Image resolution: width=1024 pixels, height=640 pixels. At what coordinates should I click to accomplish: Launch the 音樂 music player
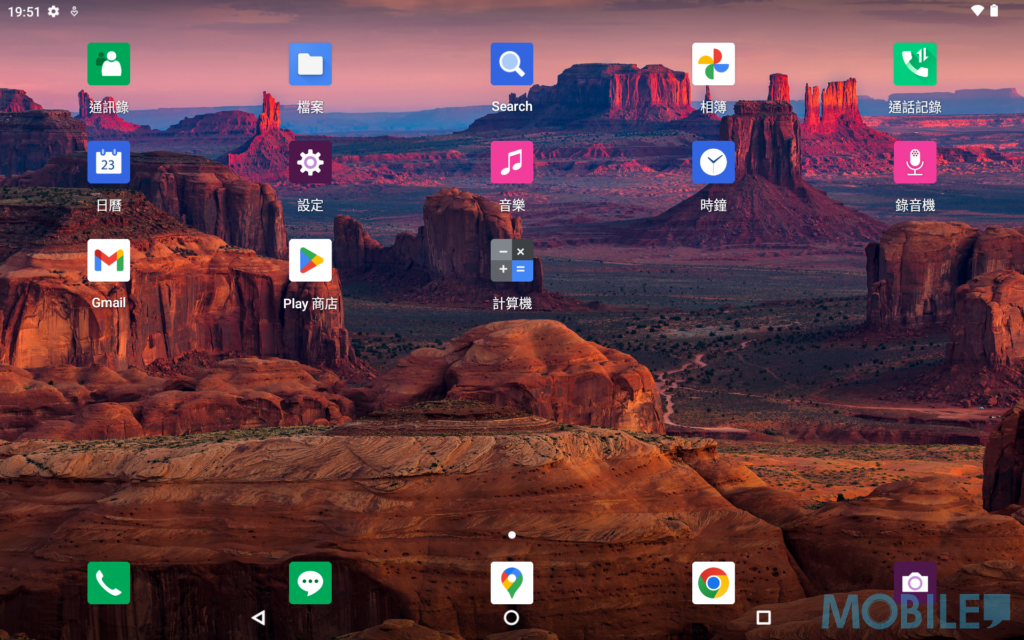512,162
